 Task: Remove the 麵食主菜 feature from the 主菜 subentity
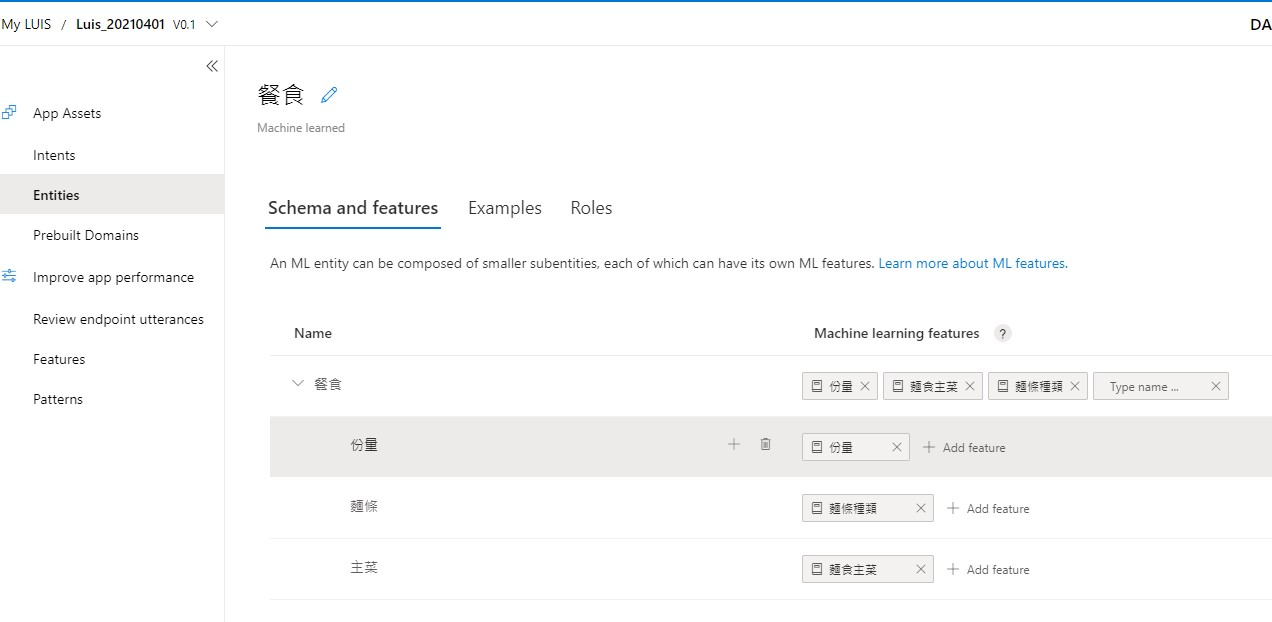(921, 569)
